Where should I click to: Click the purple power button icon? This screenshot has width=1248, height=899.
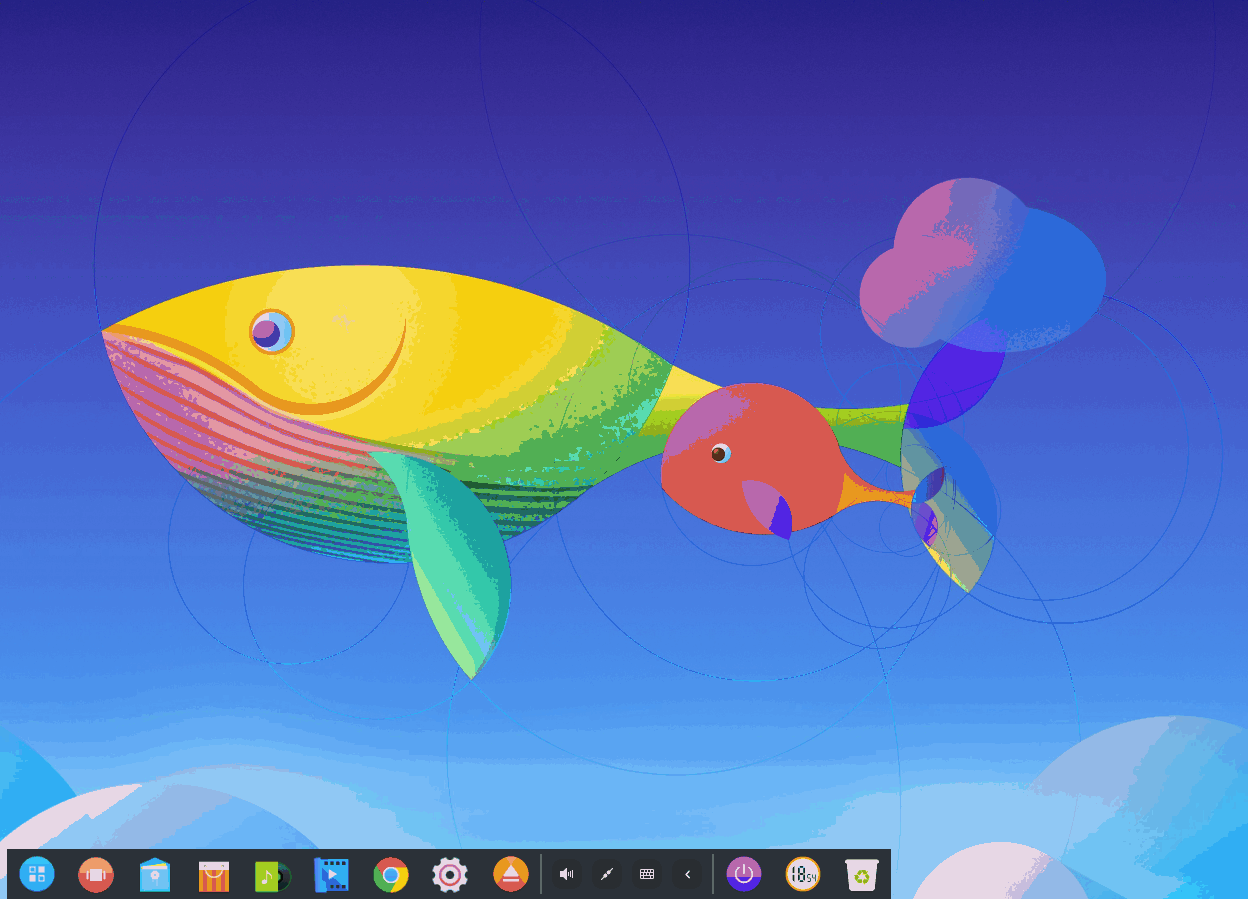tap(743, 874)
